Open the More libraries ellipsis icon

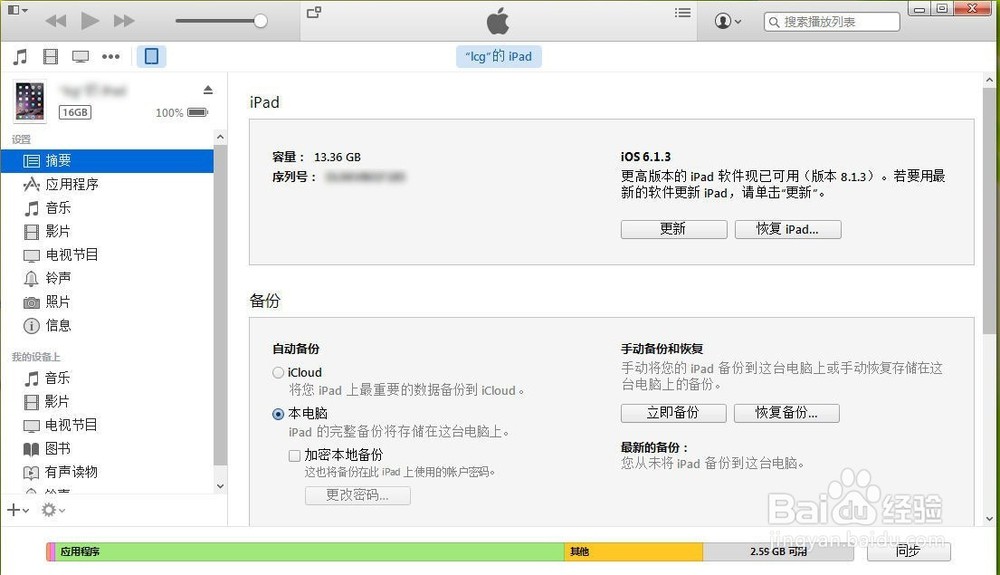111,57
